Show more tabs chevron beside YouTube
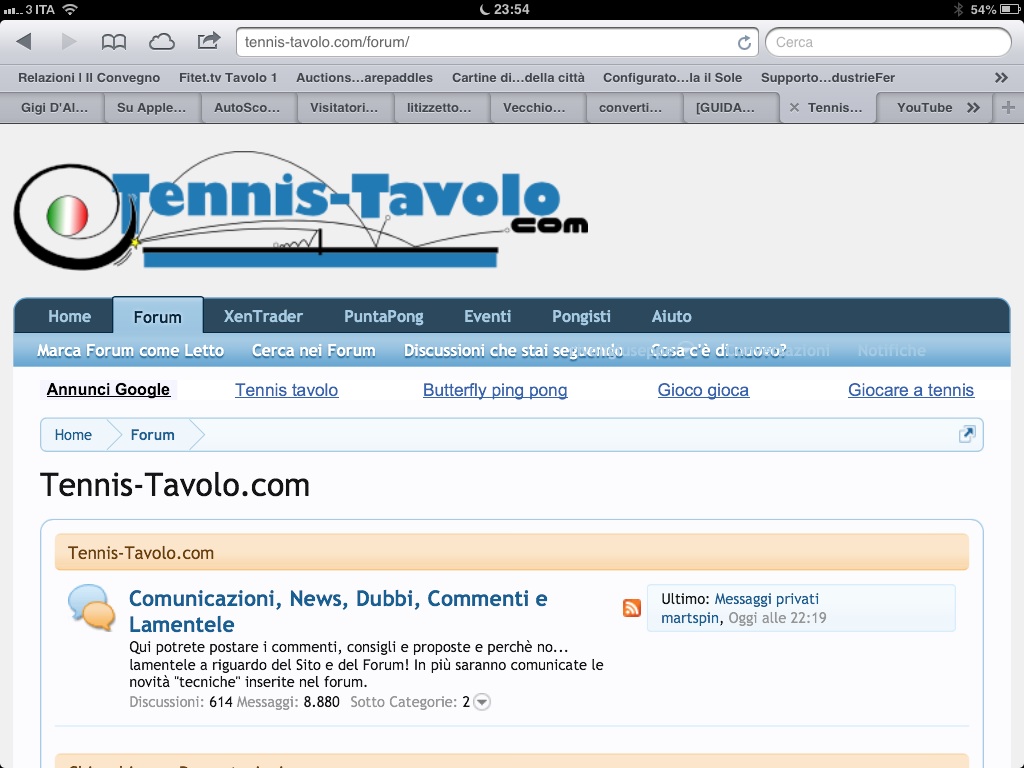The width and height of the screenshot is (1024, 768). [x=973, y=108]
